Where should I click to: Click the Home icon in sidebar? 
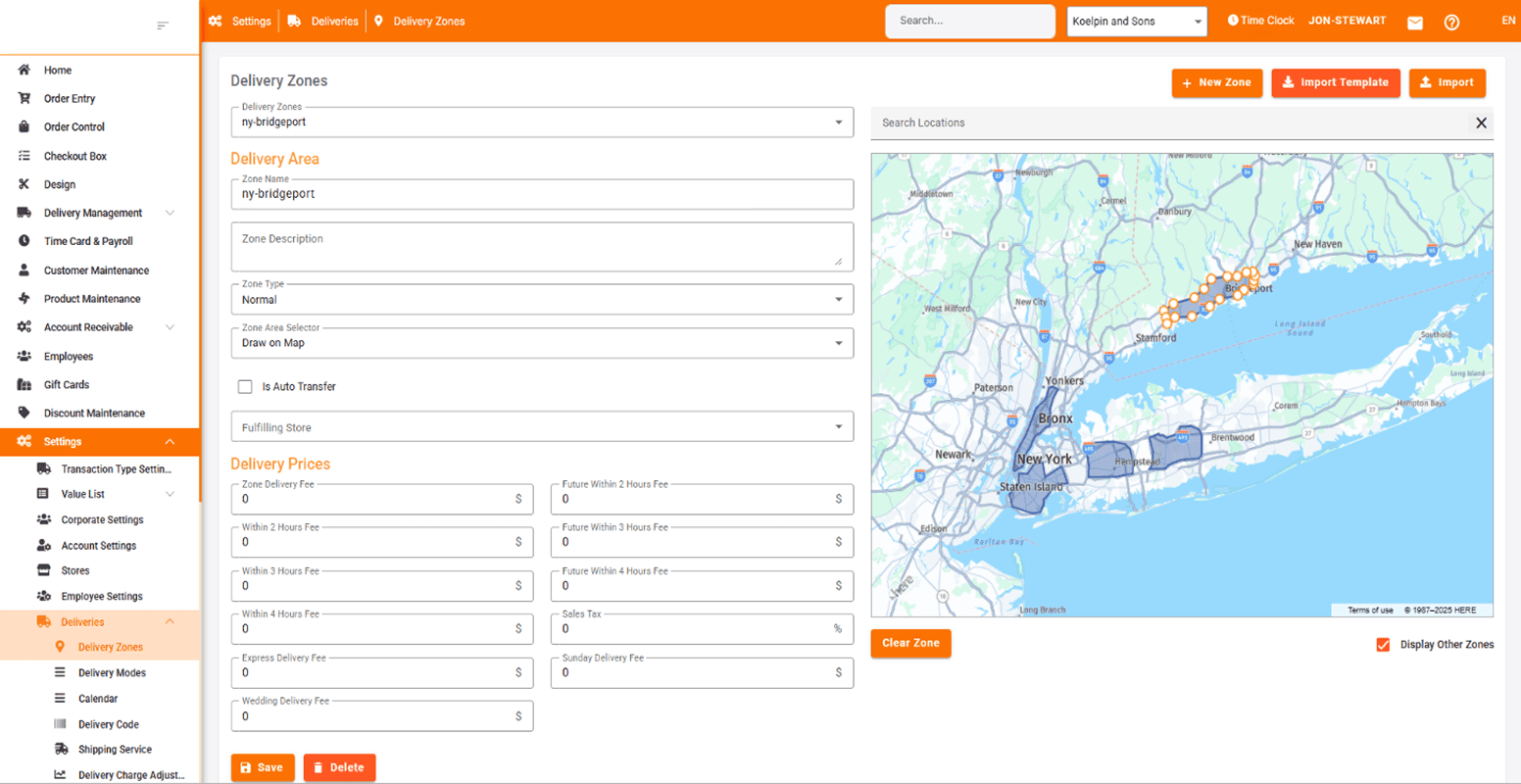click(x=25, y=71)
